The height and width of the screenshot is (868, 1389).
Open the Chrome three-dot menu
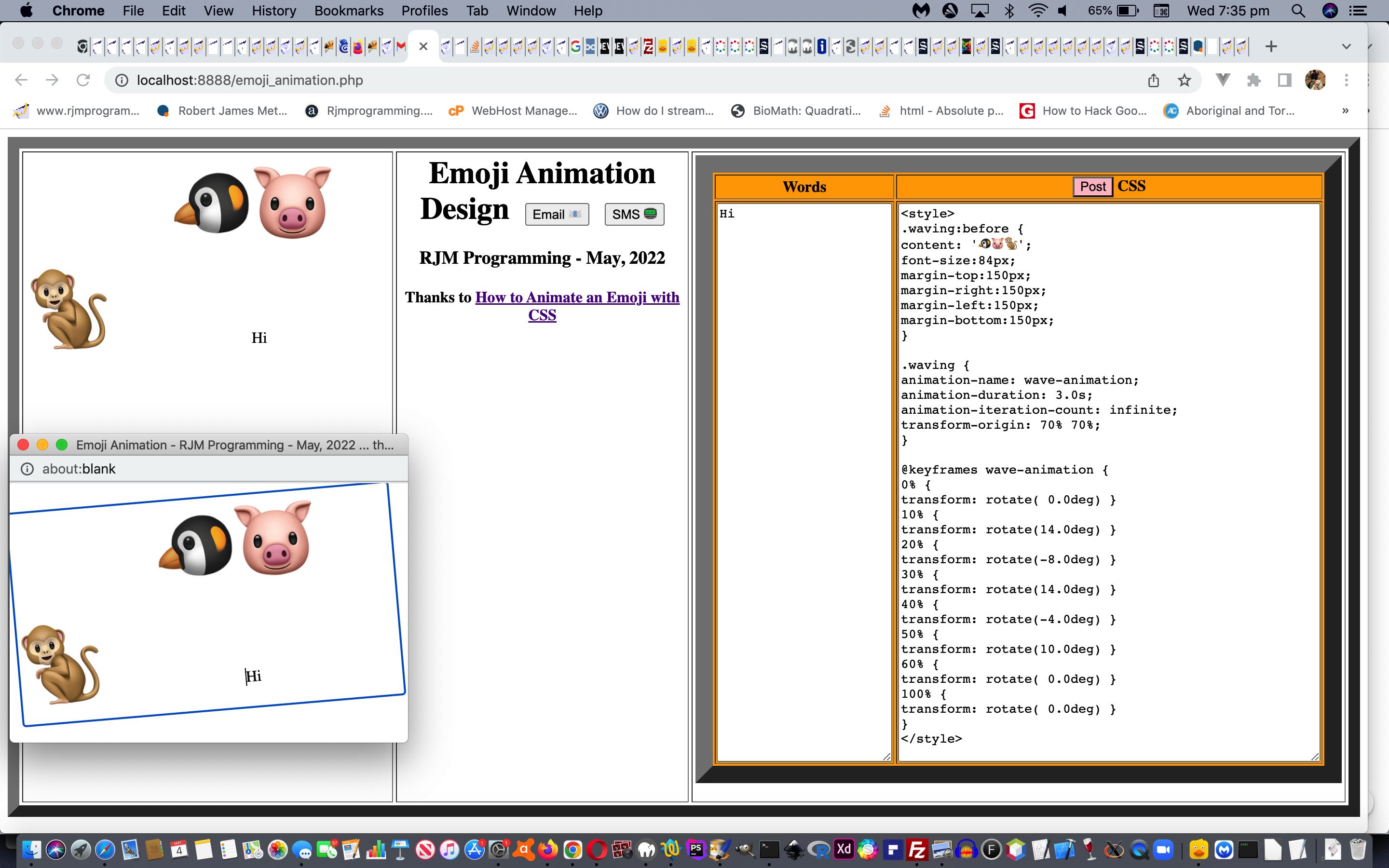(x=1346, y=80)
